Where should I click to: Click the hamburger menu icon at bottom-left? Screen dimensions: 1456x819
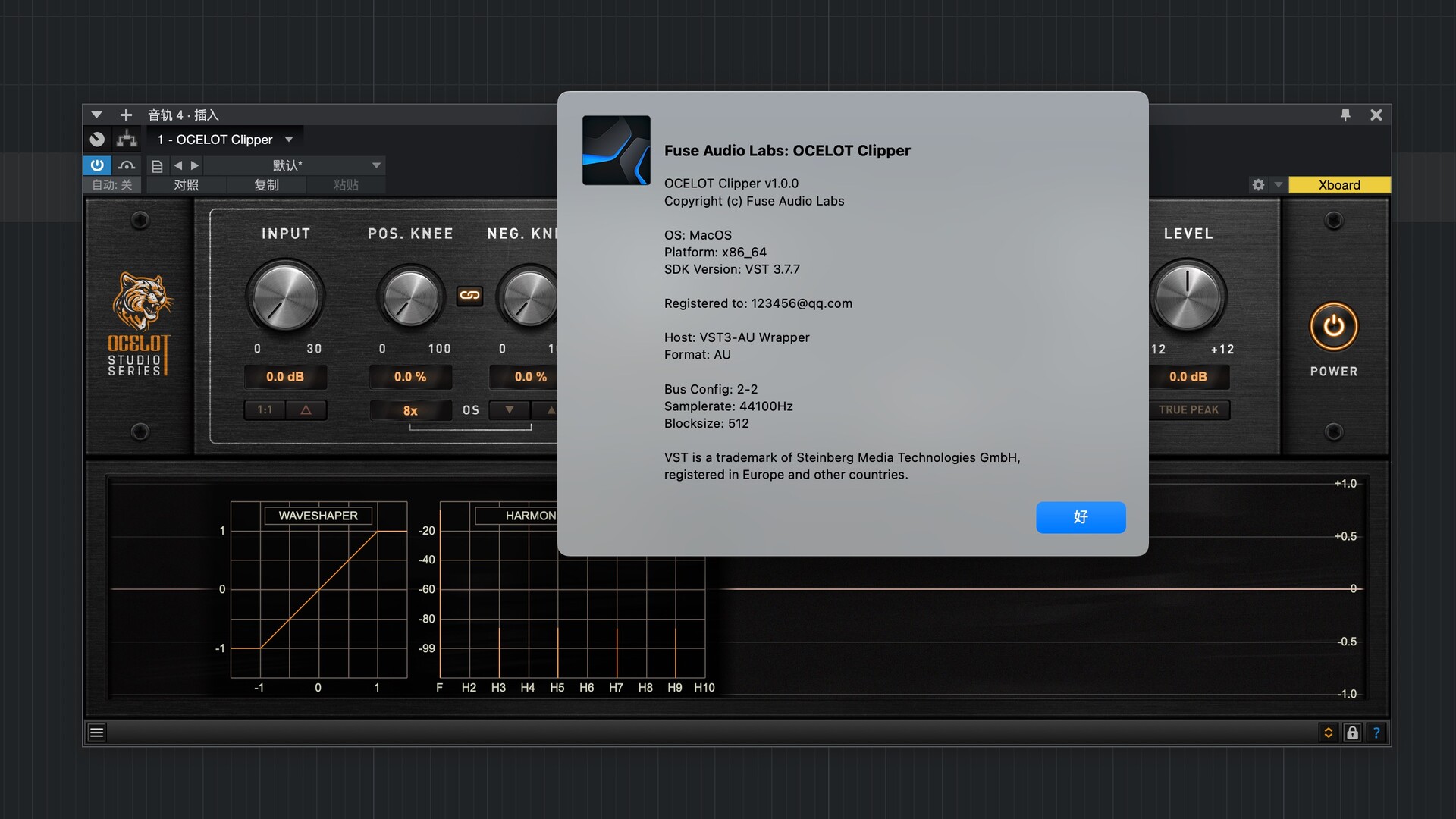pyautogui.click(x=96, y=733)
